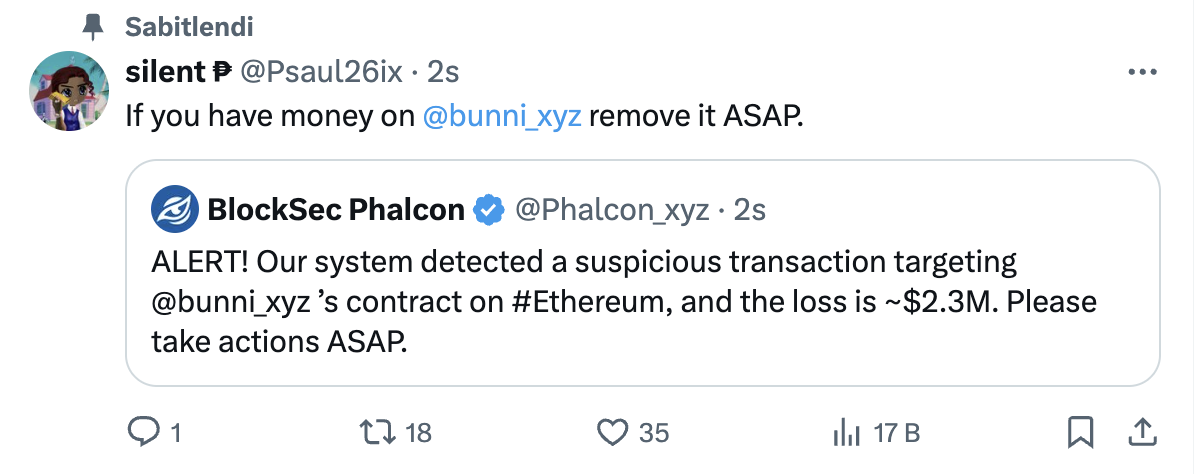Retweet this post using the repost icon

point(377,432)
